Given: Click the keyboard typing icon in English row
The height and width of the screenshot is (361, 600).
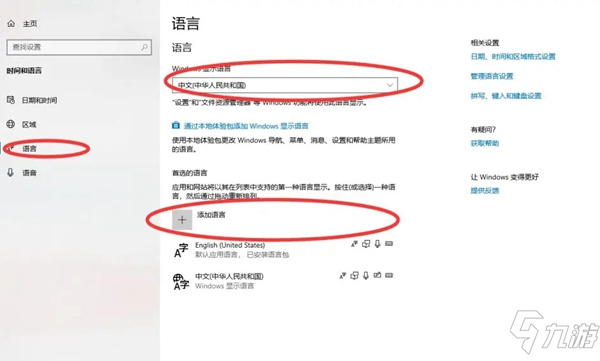Looking at the screenshot, I should coord(389,243).
